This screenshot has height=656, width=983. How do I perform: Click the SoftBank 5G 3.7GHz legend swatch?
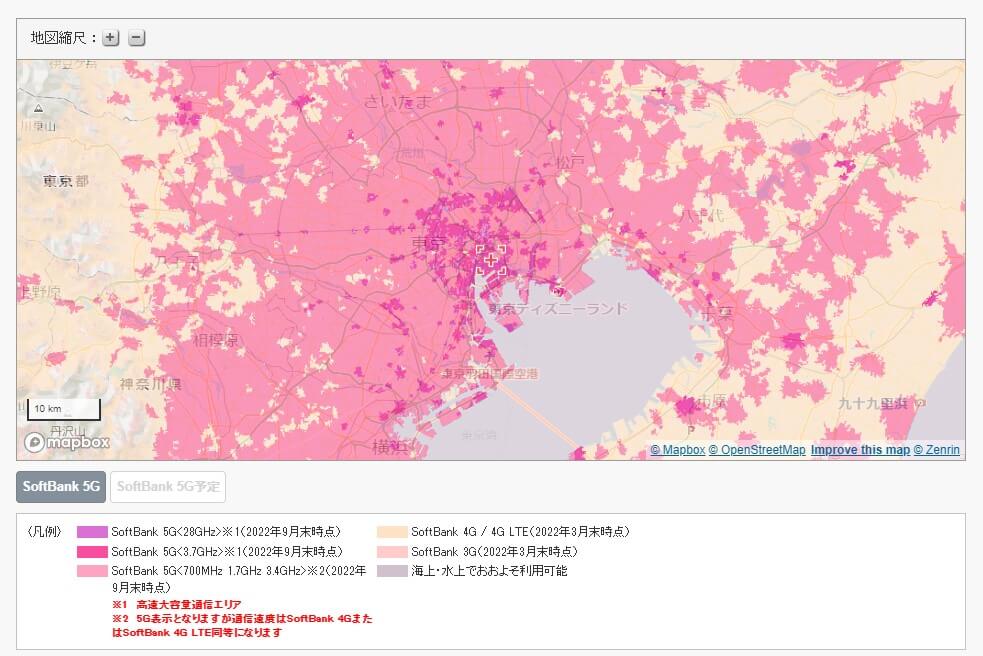92,552
